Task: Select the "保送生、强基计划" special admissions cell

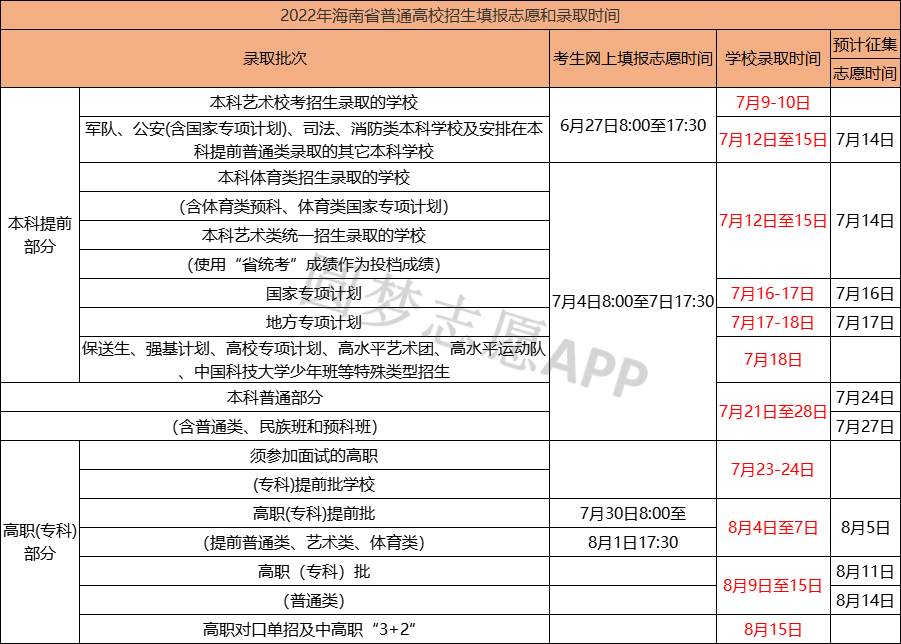Action: click(314, 360)
